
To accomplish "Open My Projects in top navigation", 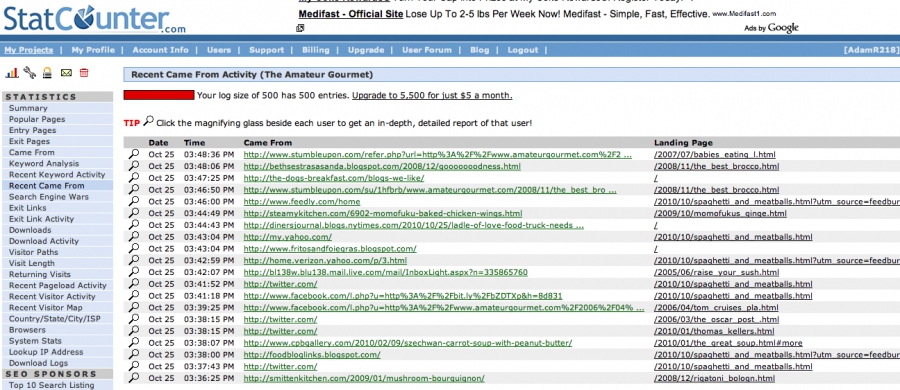I will [x=29, y=50].
